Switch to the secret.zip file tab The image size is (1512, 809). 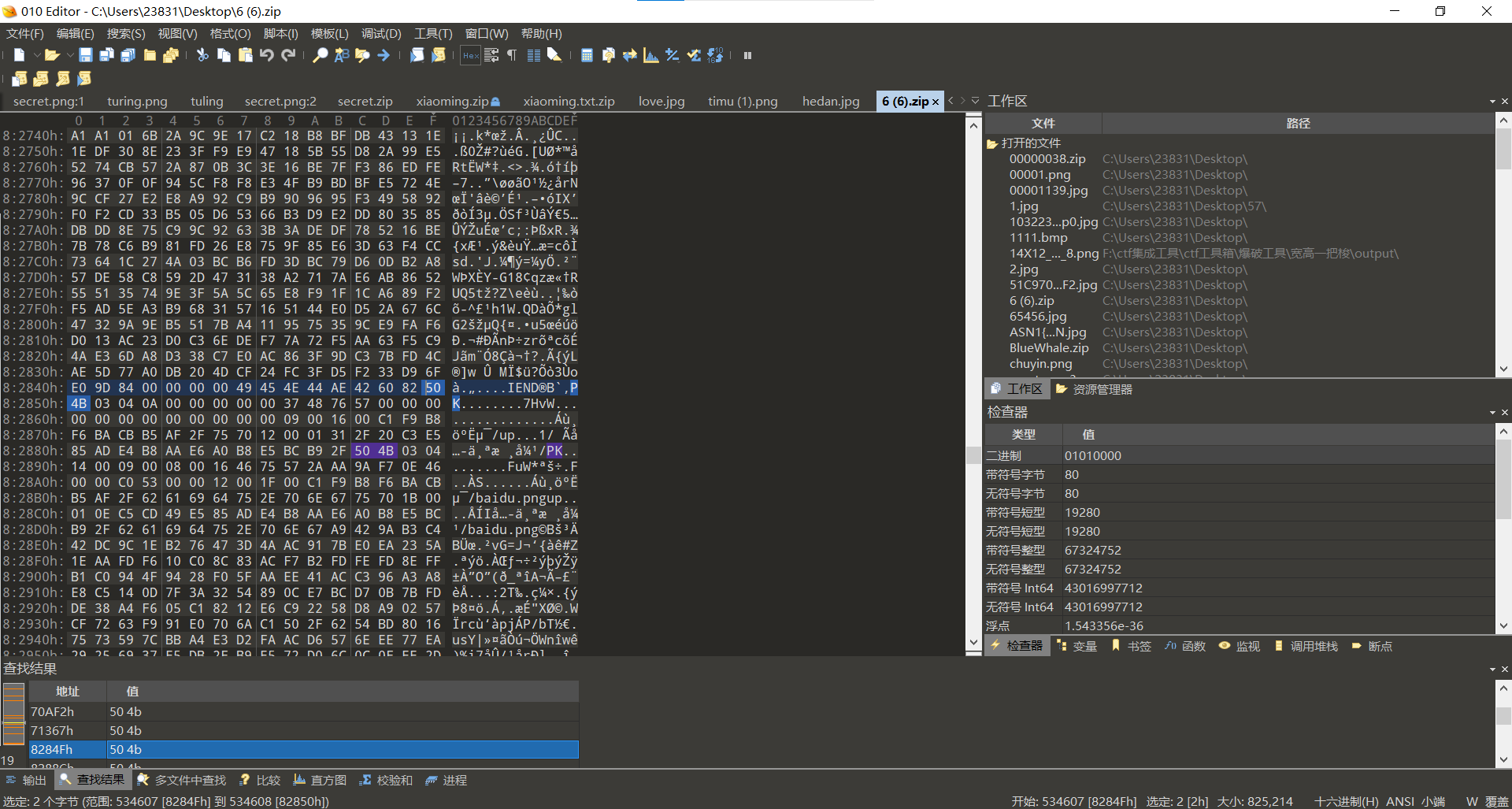(365, 102)
